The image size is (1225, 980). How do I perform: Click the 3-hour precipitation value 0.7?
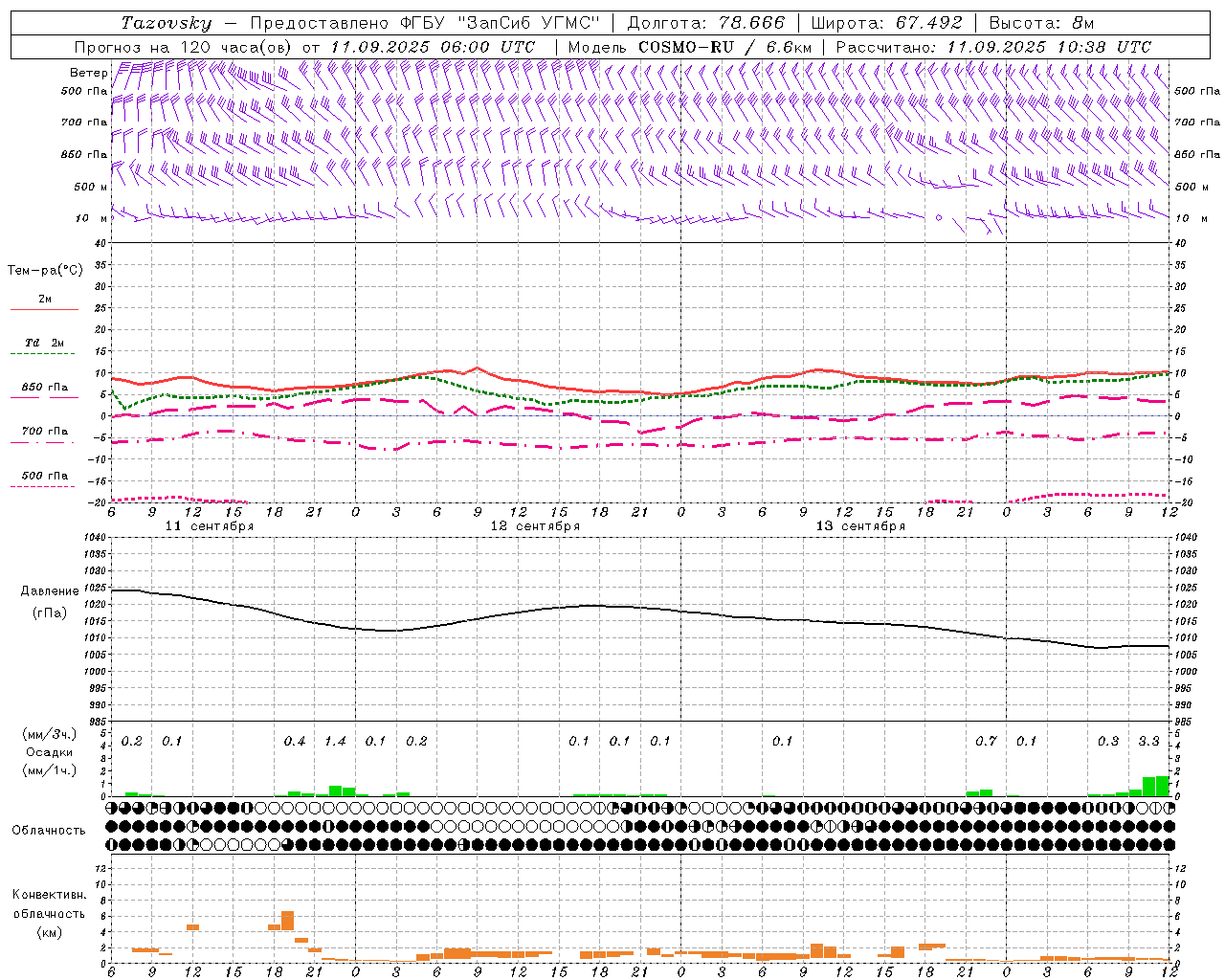click(x=986, y=741)
